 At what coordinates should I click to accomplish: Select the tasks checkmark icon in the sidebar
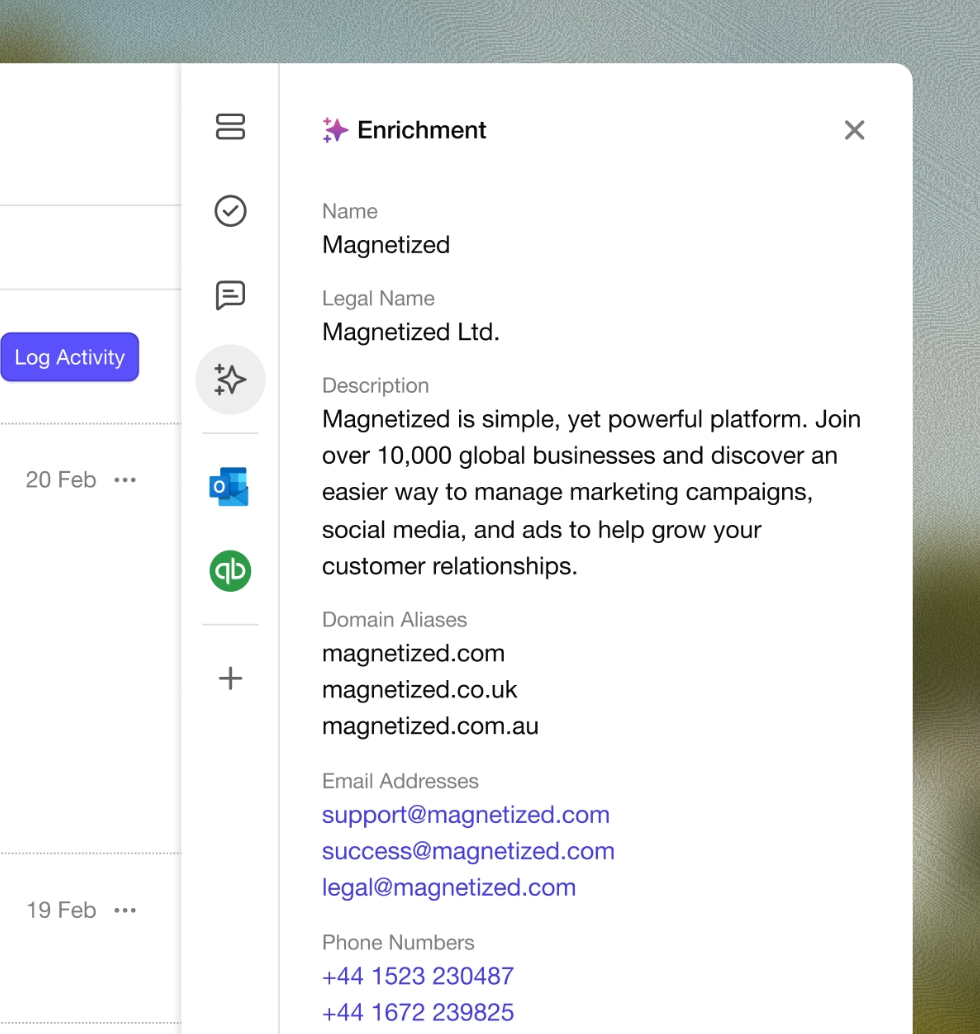point(230,211)
